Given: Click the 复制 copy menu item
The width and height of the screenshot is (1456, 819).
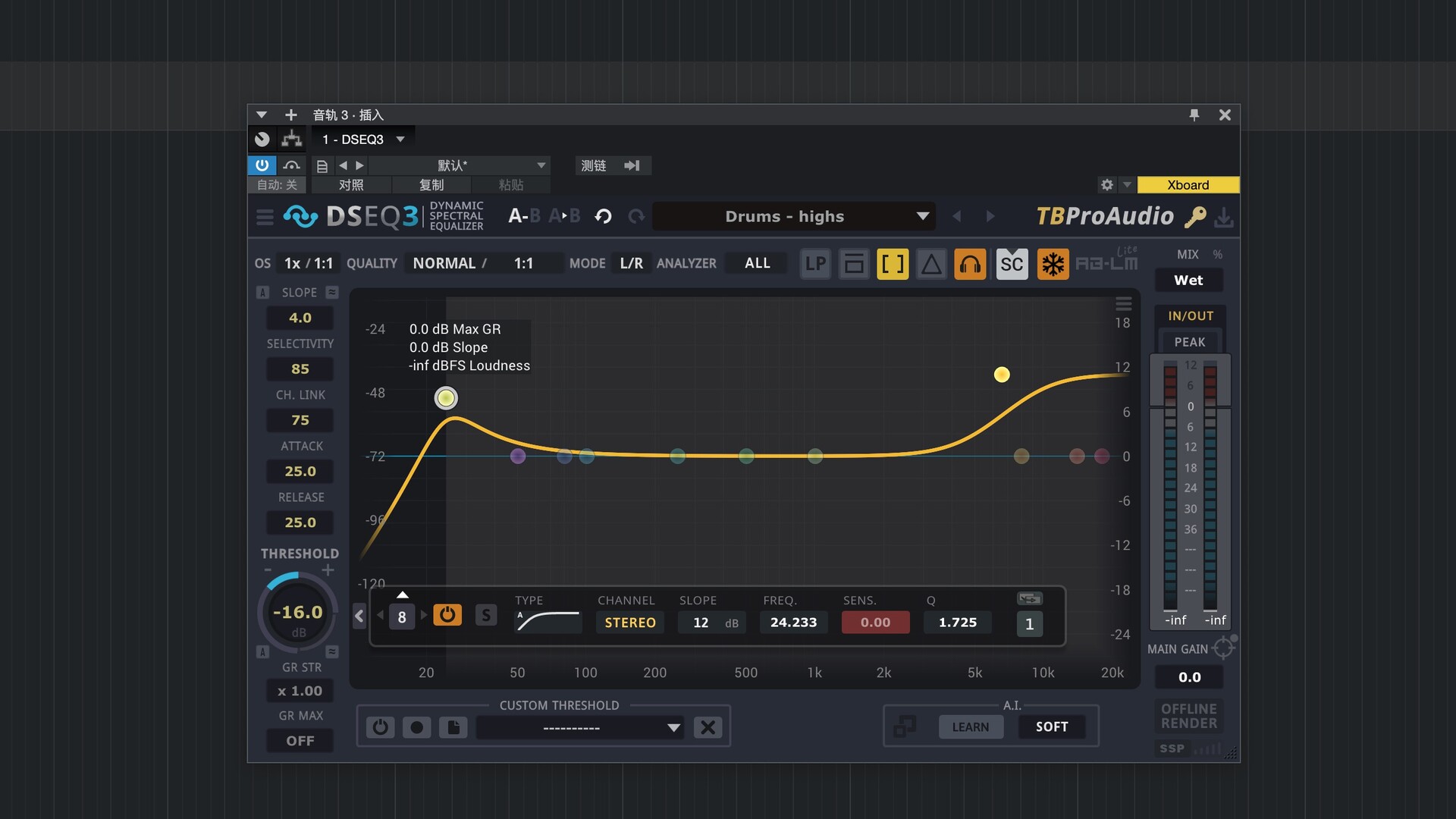Looking at the screenshot, I should [x=431, y=185].
